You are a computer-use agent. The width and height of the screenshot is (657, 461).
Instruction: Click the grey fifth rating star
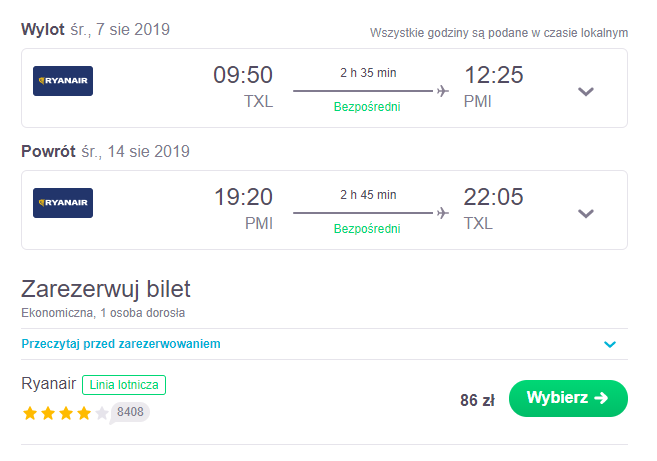coord(102,413)
